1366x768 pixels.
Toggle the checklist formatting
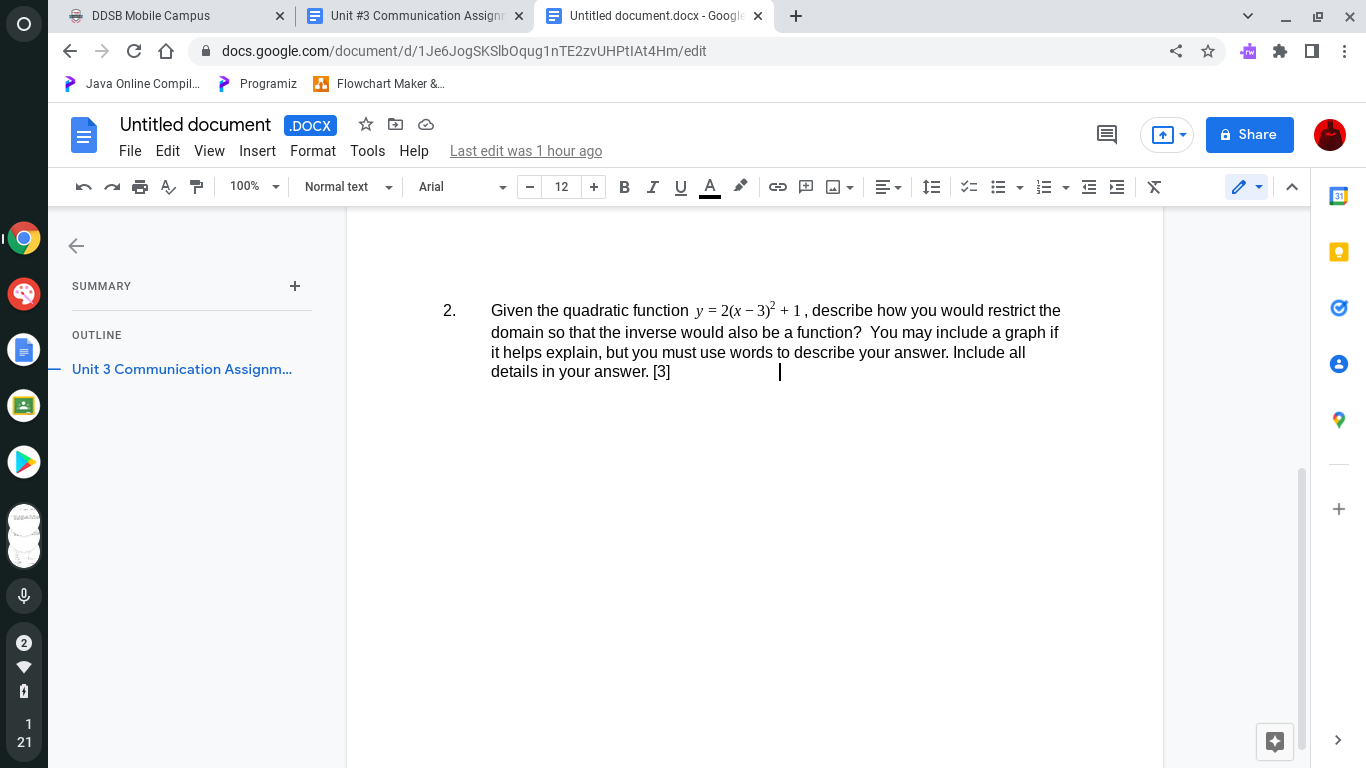click(968, 187)
